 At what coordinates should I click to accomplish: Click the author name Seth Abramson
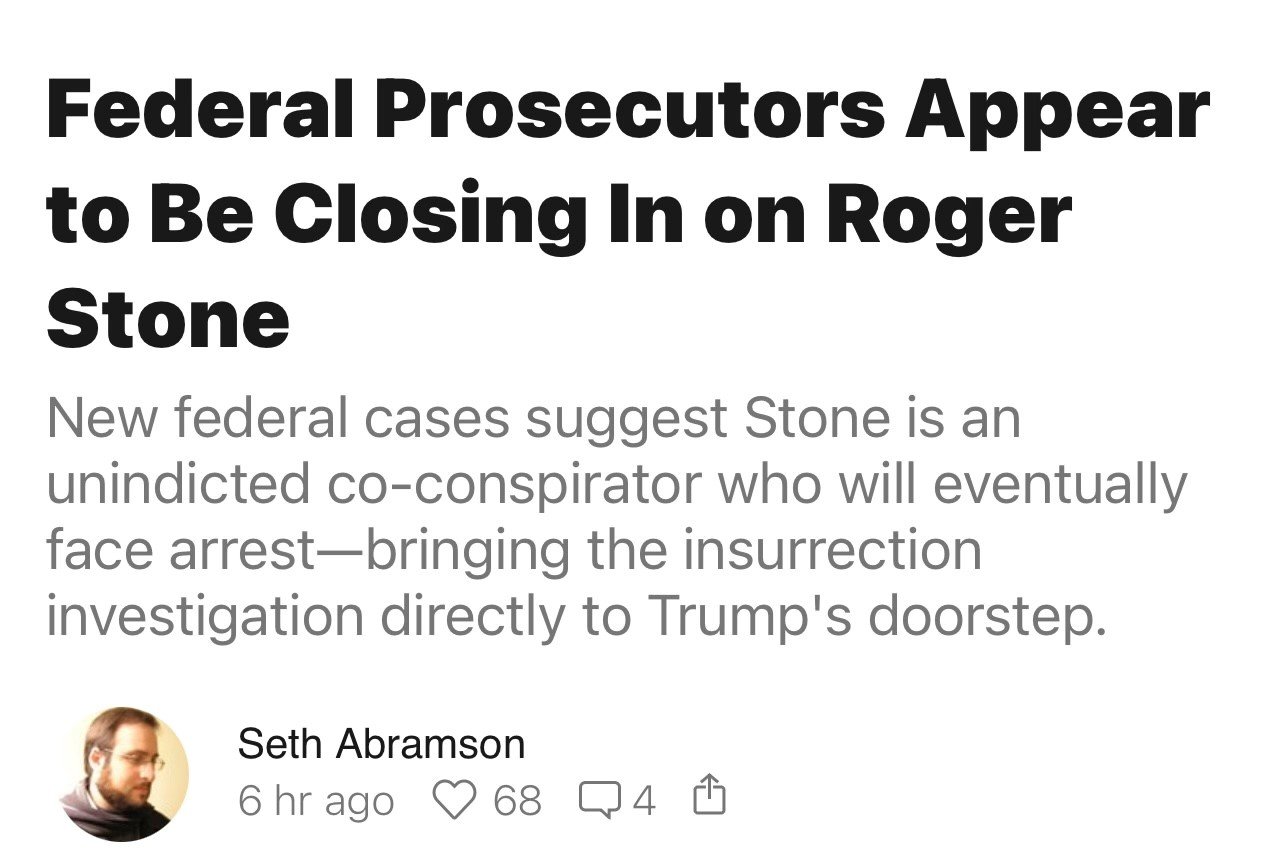pyautogui.click(x=381, y=744)
